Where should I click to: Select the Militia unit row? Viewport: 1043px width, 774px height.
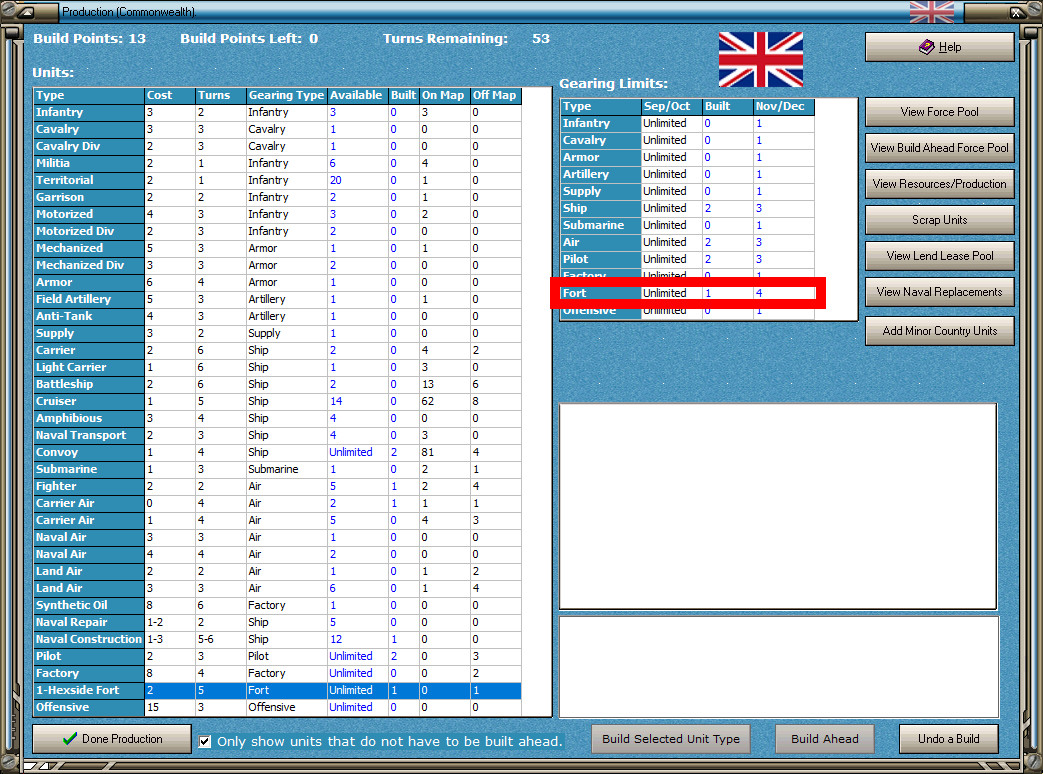point(277,163)
